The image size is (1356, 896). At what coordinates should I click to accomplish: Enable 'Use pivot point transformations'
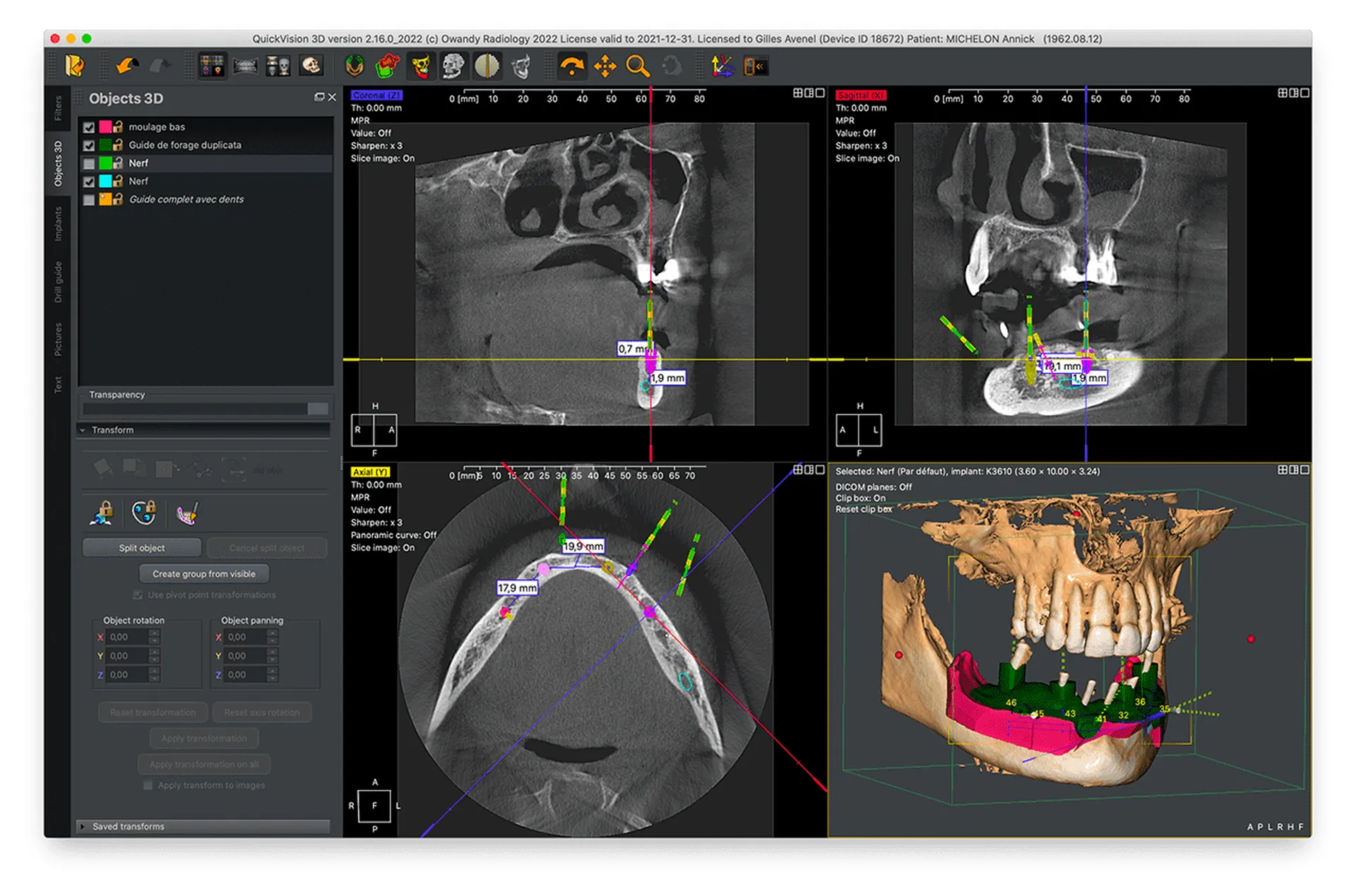point(138,595)
